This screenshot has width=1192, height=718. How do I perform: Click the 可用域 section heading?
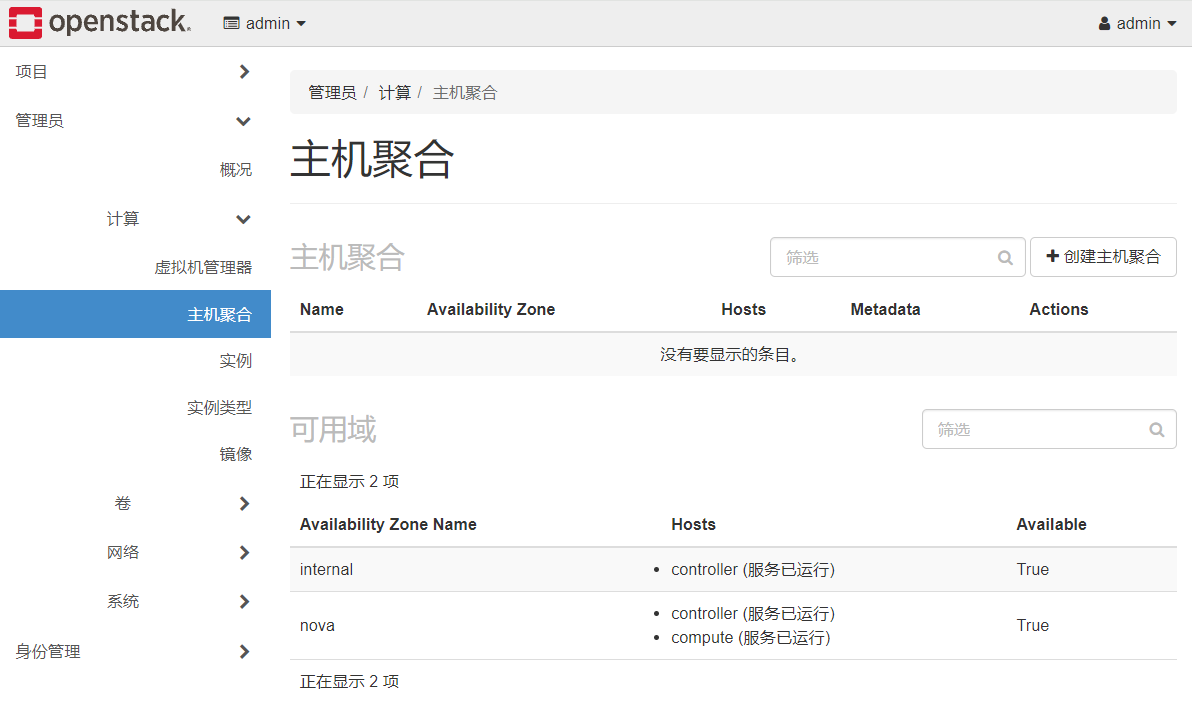click(x=333, y=430)
